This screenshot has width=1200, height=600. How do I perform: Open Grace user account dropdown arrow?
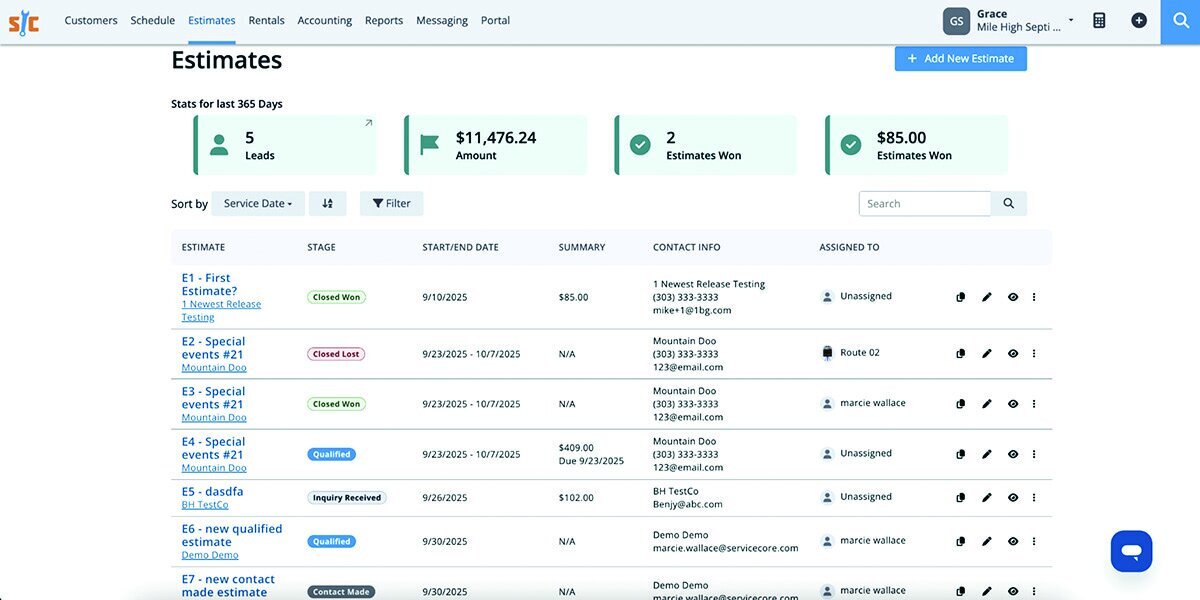[1071, 20]
